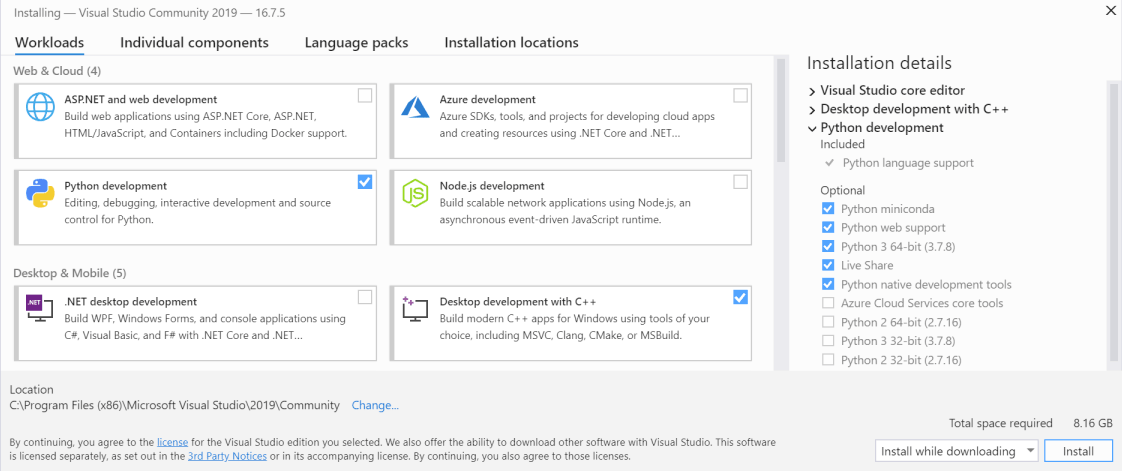
Task: Enable the Azure development workload checkbox
Action: (740, 96)
